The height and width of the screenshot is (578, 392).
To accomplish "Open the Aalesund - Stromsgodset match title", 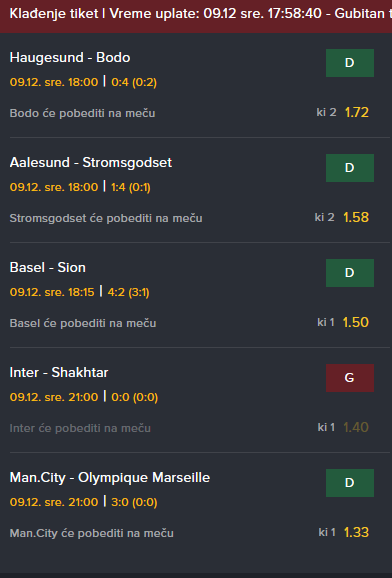I will coord(91,163).
